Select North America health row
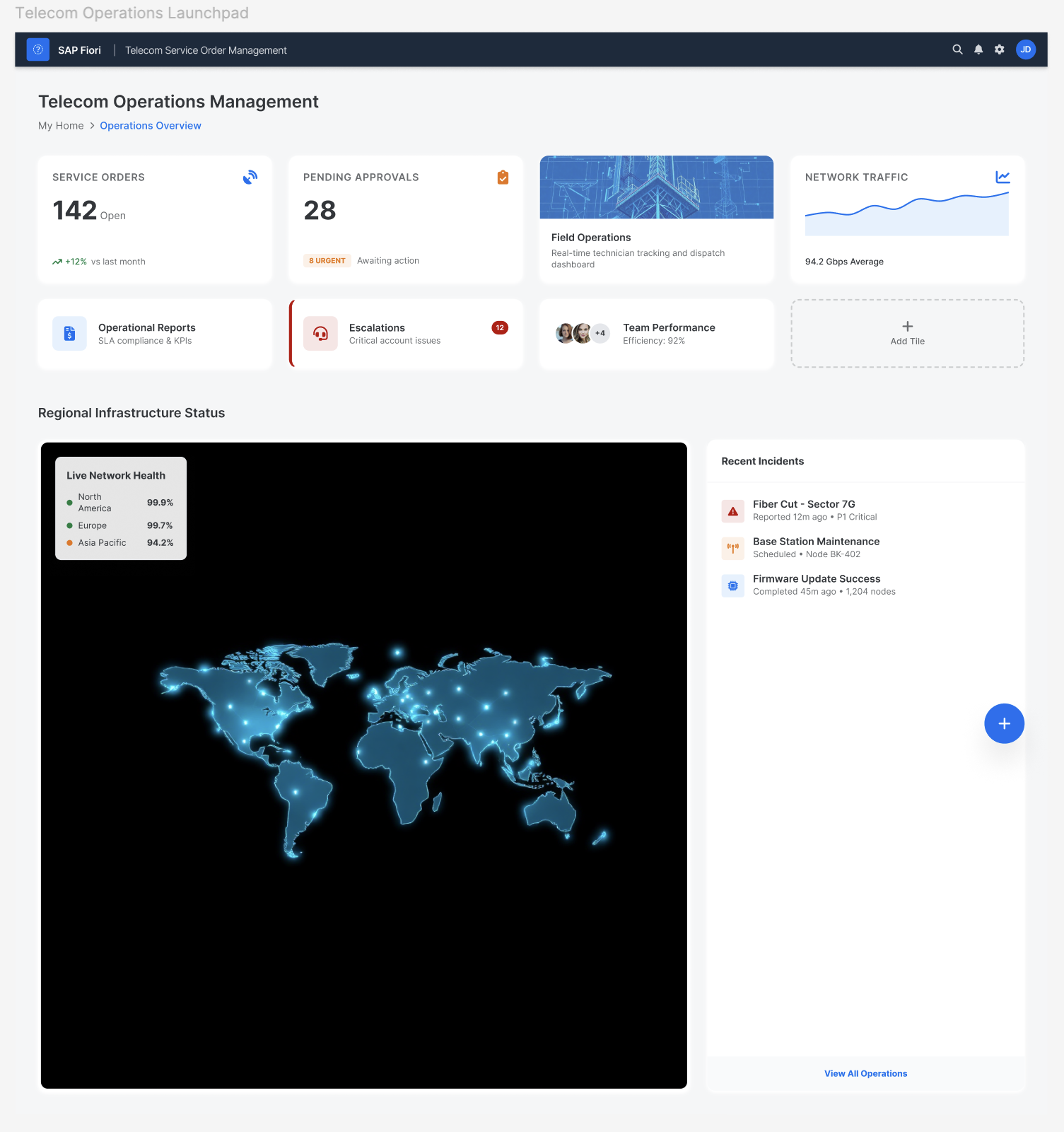Screen dimensions: 1064x1132 click(120, 503)
